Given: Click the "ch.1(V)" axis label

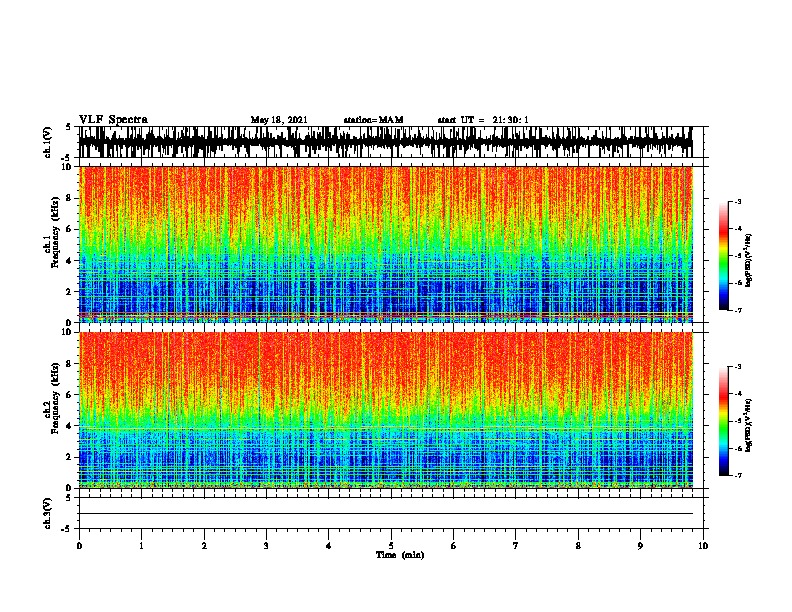Looking at the screenshot, I should tap(47, 142).
